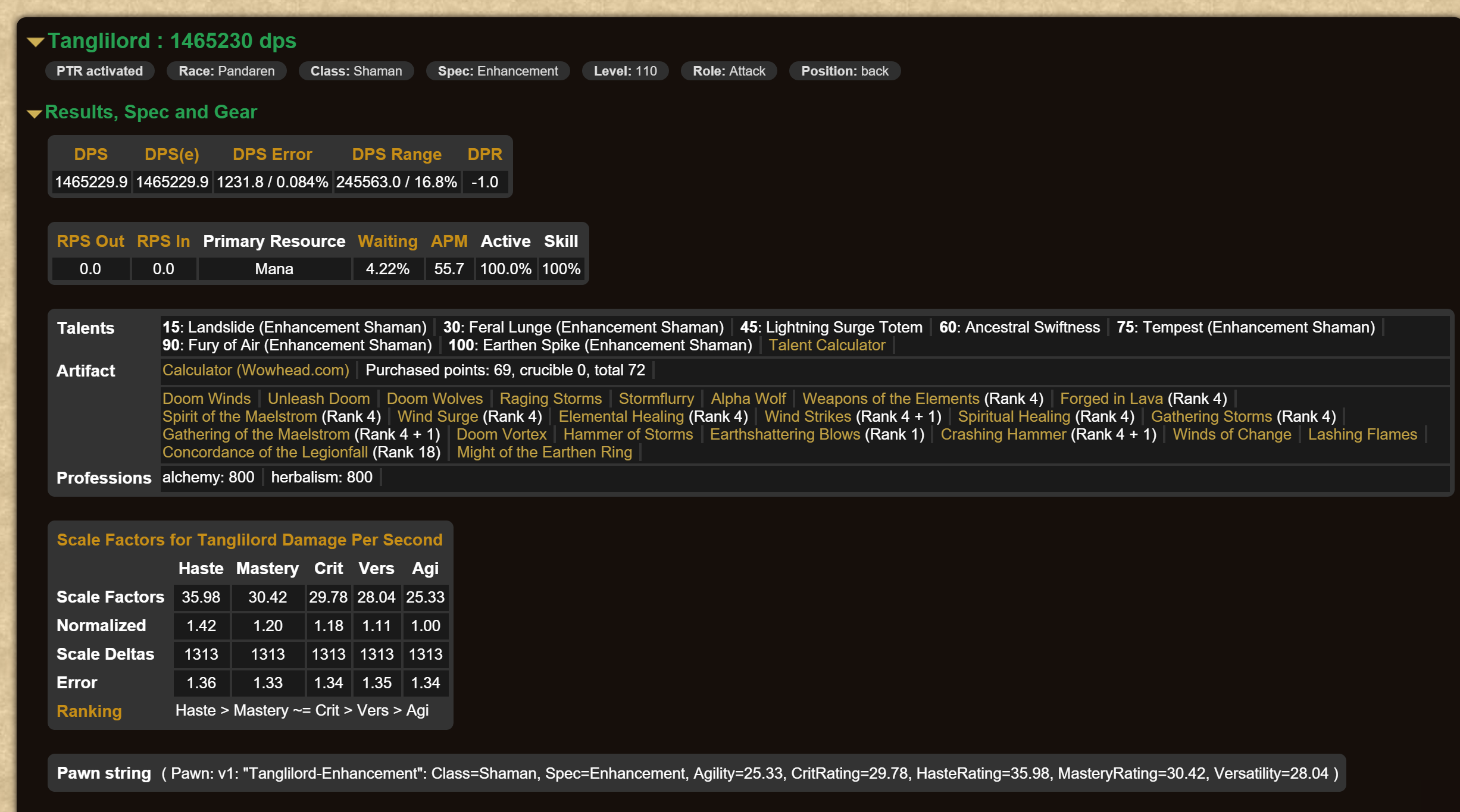Collapse Results, Spec and Gear section
The width and height of the screenshot is (1460, 812).
pyautogui.click(x=35, y=113)
